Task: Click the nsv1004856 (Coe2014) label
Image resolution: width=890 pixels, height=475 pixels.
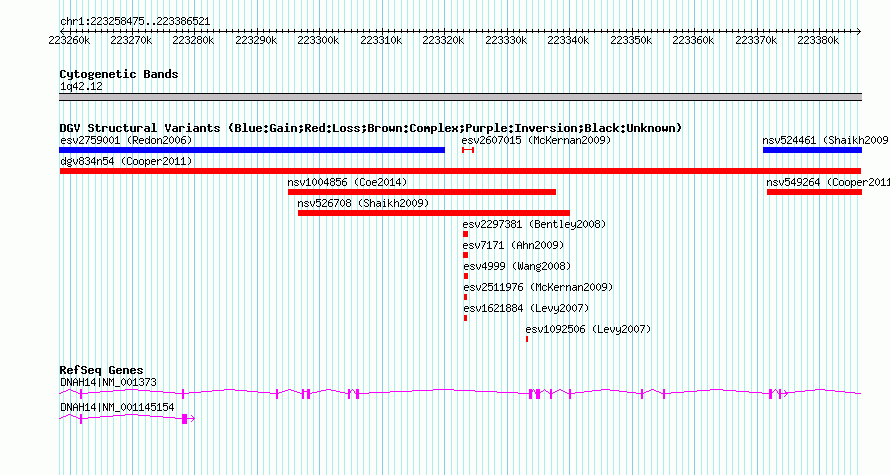Action: [347, 182]
